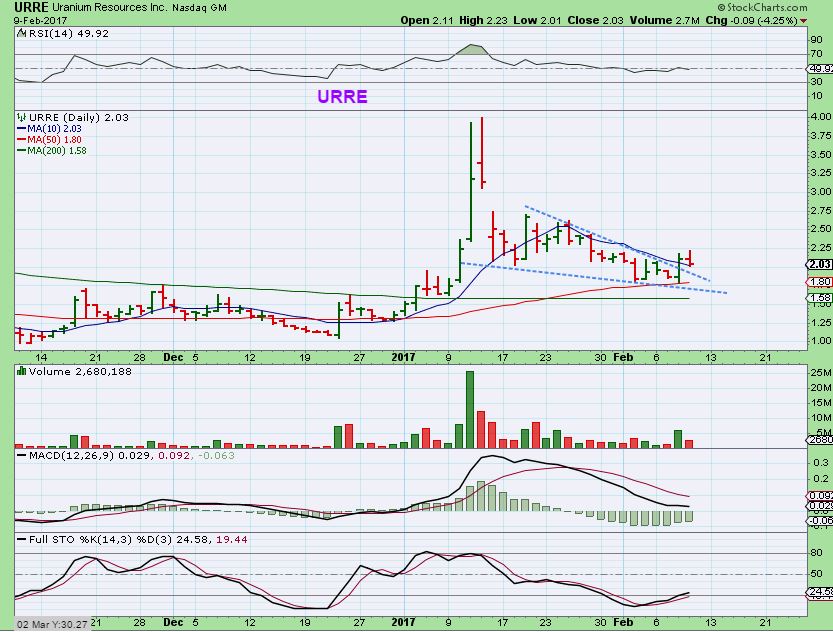Viewport: 833px width, 632px height.
Task: Click the 'Uranium Resources Inc.' company name
Action: (x=109, y=7)
